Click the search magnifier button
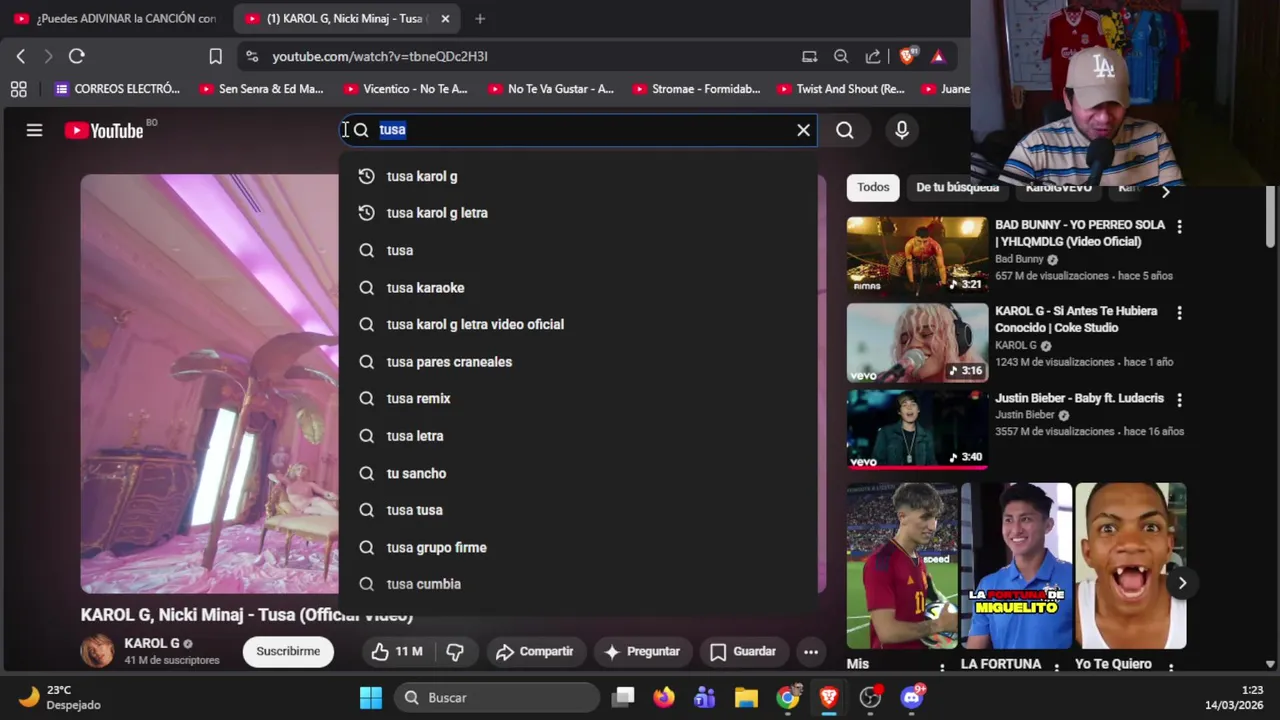 coord(845,130)
